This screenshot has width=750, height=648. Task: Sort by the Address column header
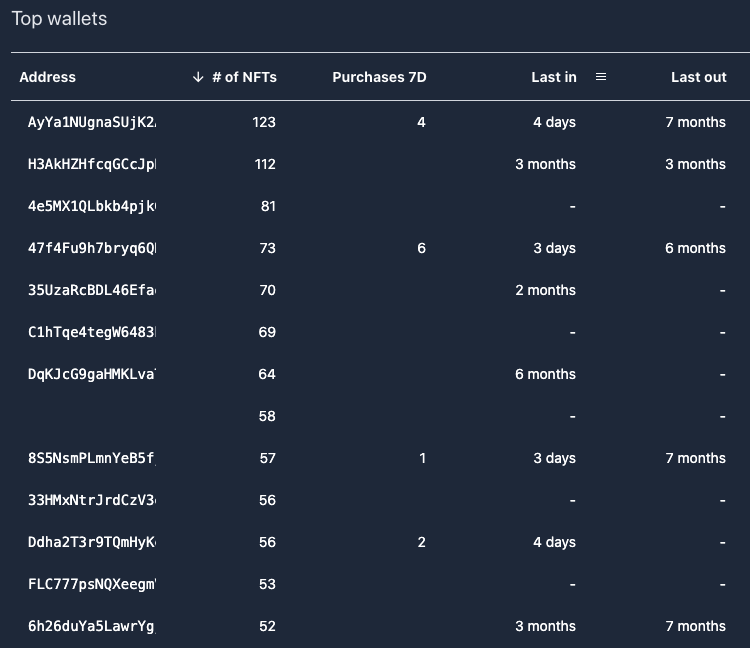click(x=47, y=77)
